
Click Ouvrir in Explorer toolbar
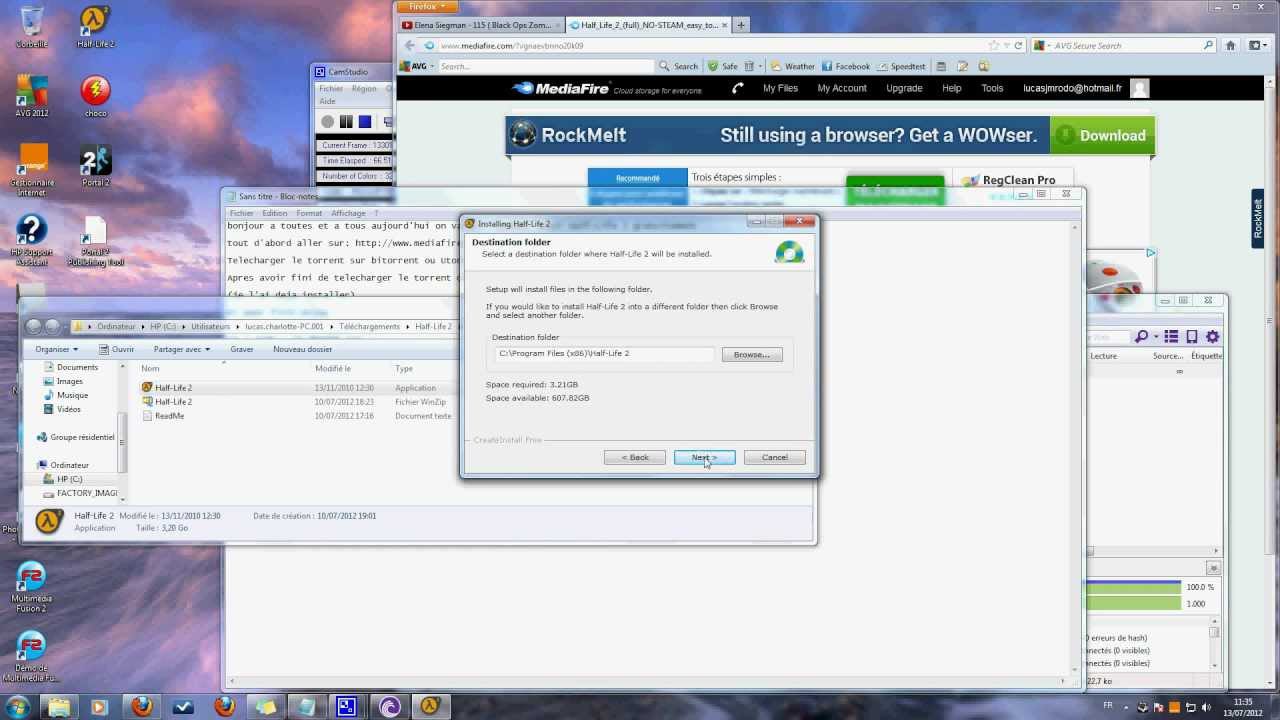pyautogui.click(x=117, y=349)
